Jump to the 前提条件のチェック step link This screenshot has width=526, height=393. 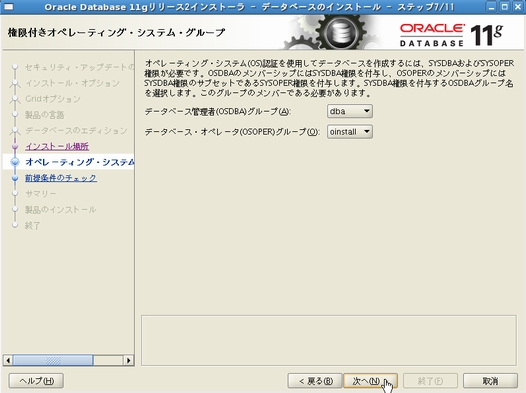point(61,178)
